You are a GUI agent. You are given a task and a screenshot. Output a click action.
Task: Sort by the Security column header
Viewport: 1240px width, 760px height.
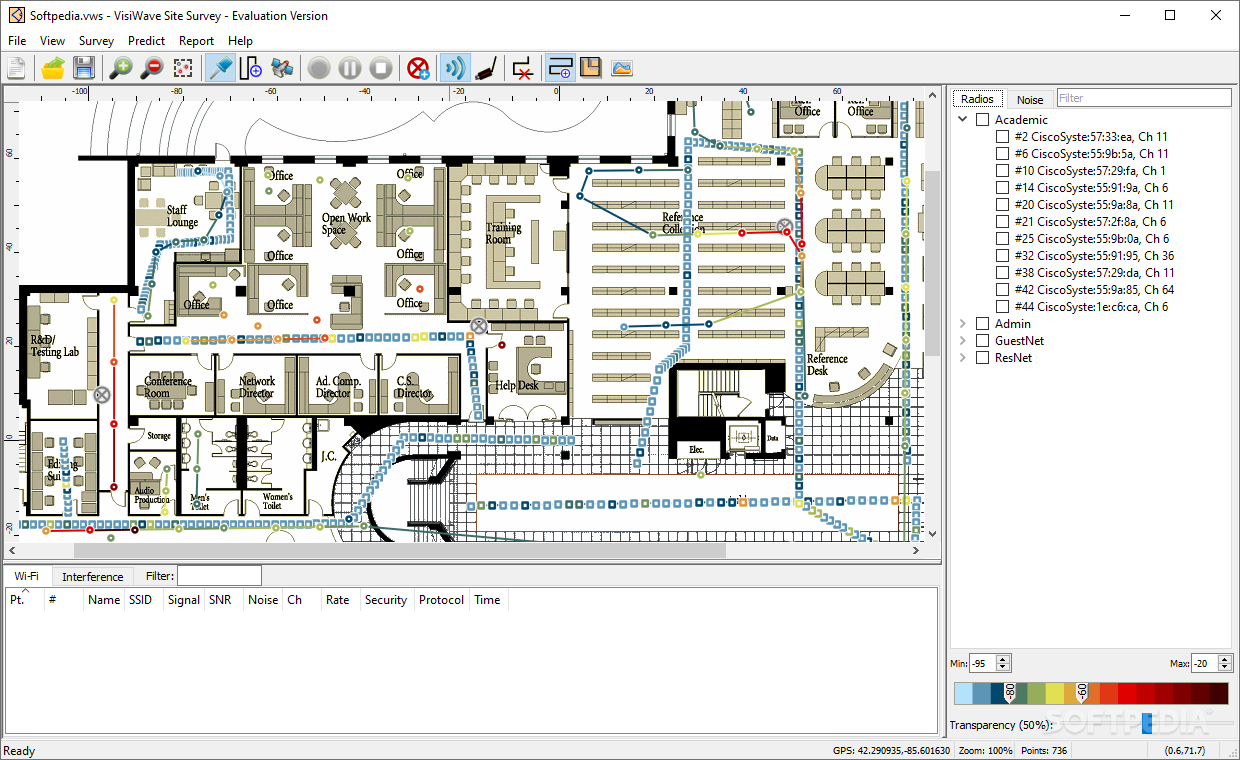(386, 600)
